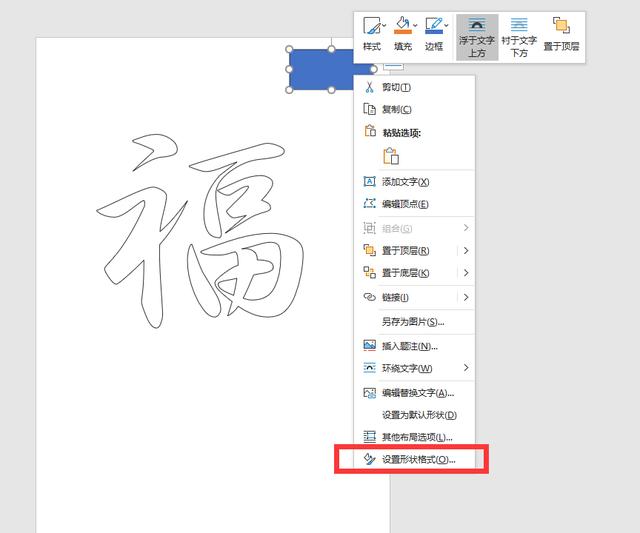The width and height of the screenshot is (640, 533).
Task: Toggle 浮于文字上方 wrap option
Action: pyautogui.click(x=477, y=38)
